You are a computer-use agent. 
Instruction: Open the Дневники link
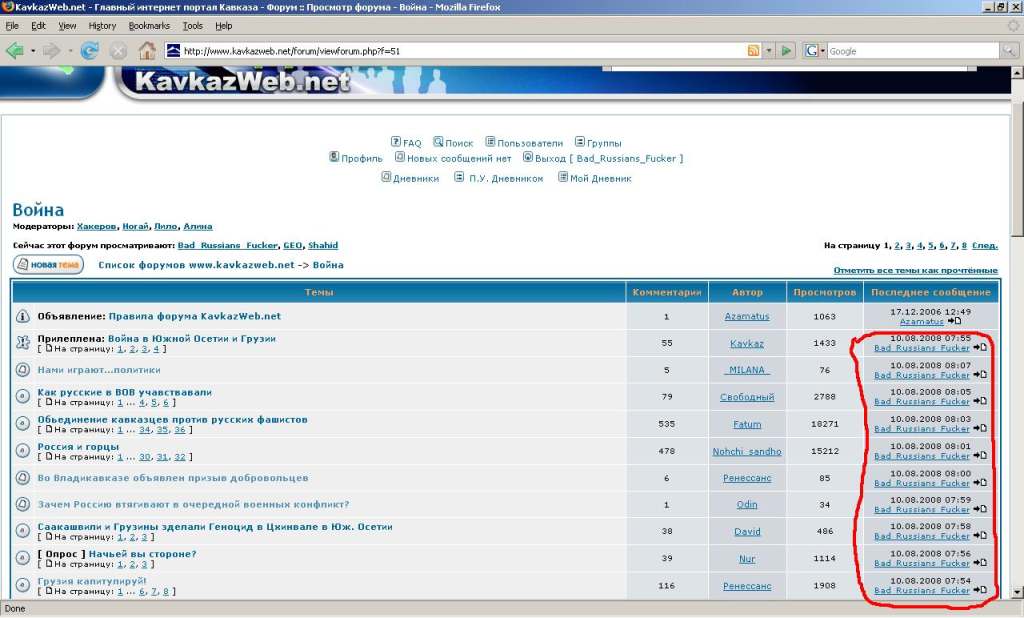(415, 178)
